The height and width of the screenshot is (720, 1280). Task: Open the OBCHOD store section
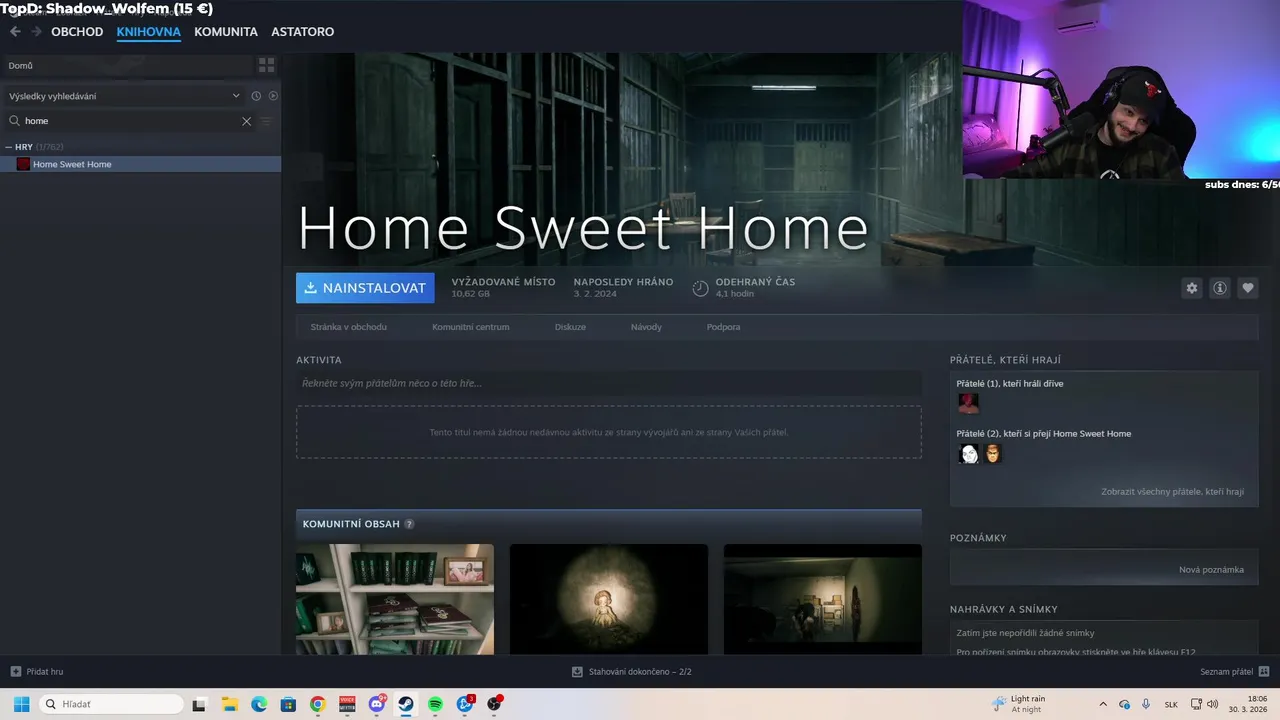[x=77, y=32]
